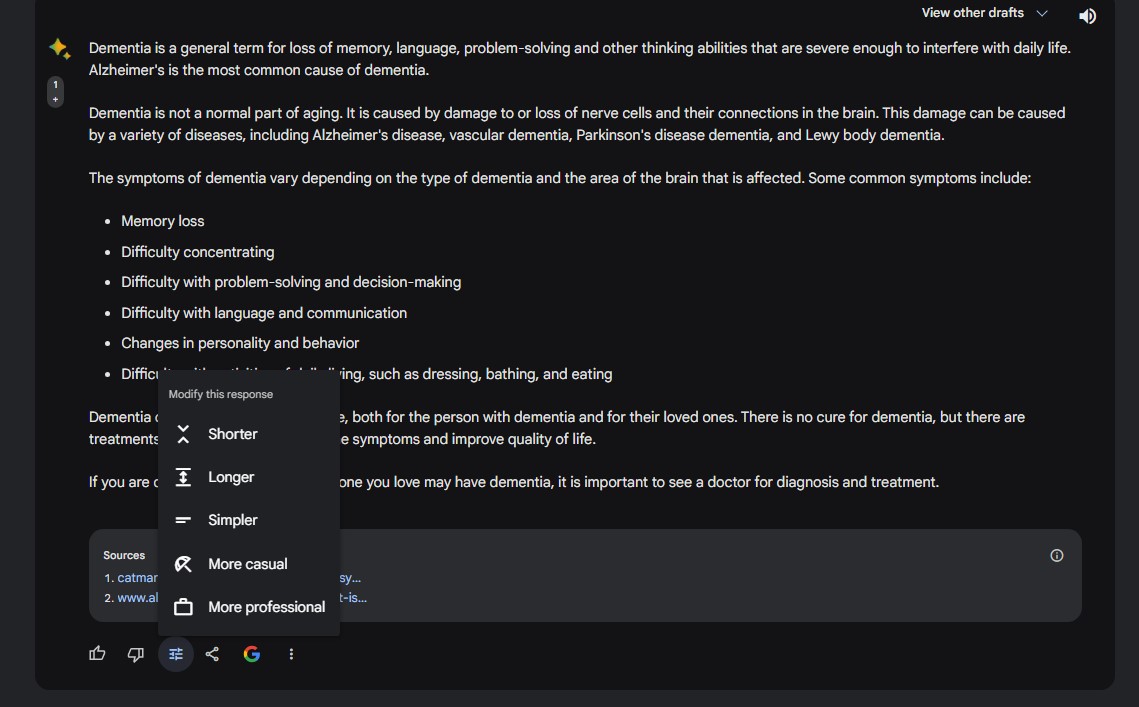Pick More professional option
Image resolution: width=1139 pixels, height=707 pixels.
click(248, 607)
